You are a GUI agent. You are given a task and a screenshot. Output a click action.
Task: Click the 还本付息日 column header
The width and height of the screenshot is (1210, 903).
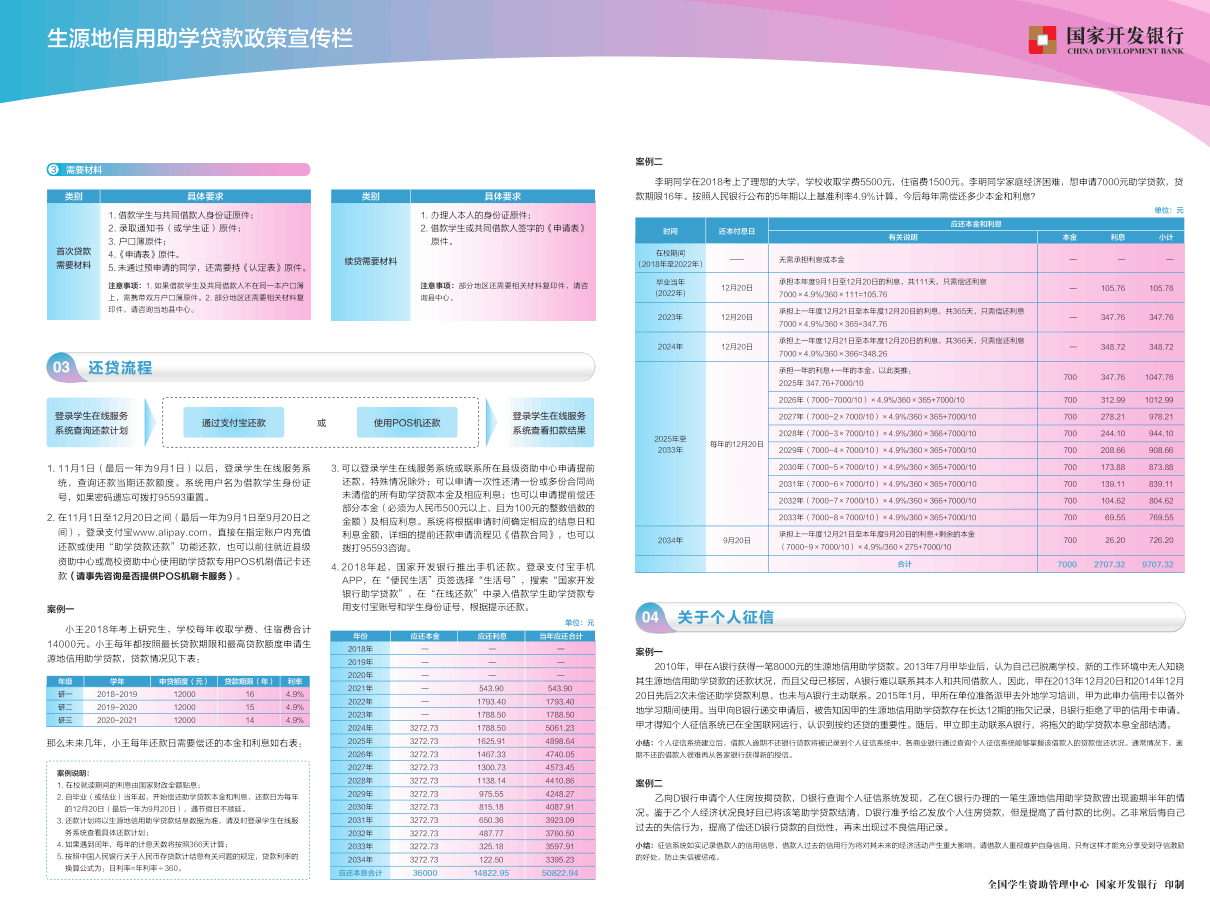737,230
